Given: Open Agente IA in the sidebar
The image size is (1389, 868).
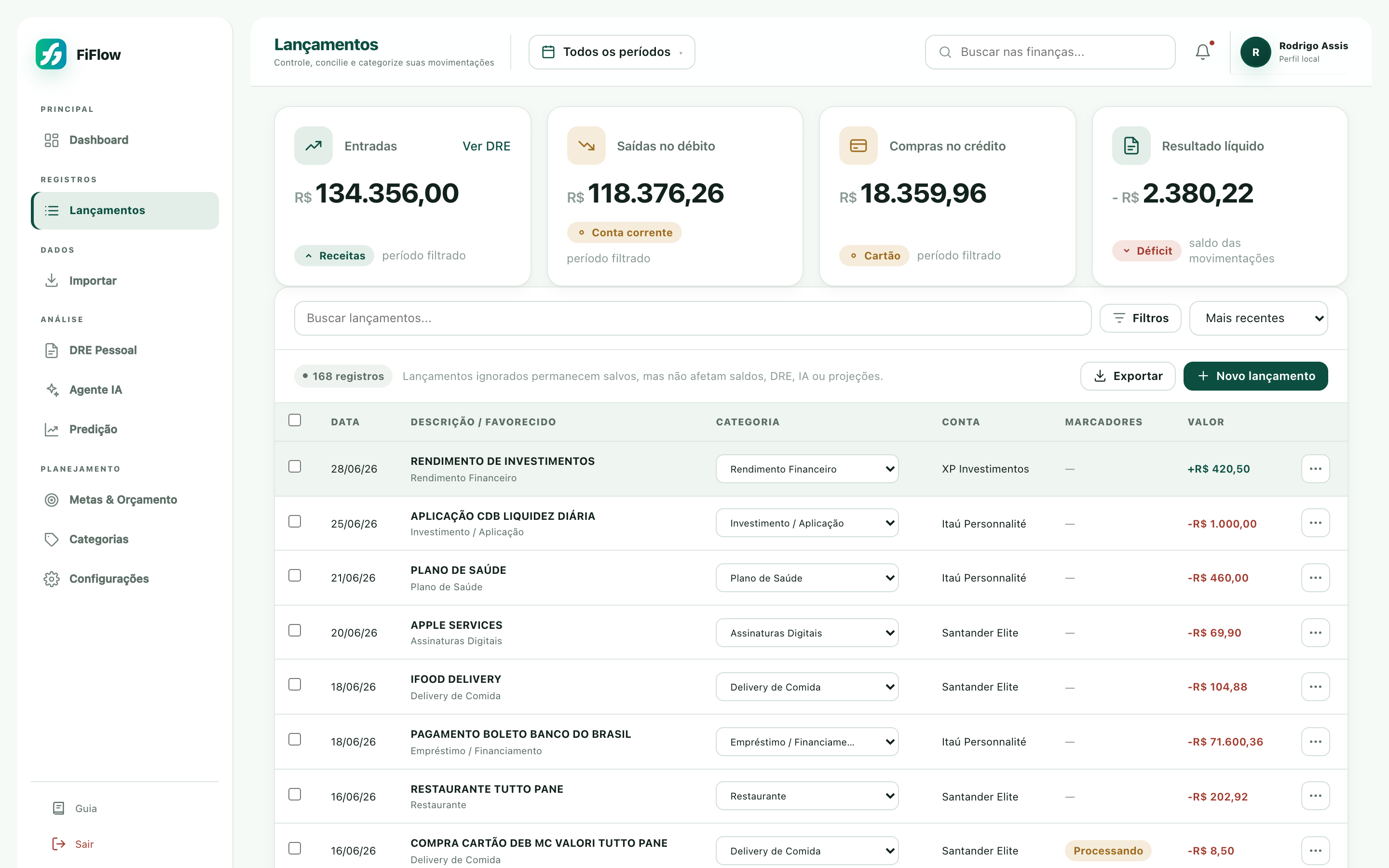Looking at the screenshot, I should (x=124, y=390).
